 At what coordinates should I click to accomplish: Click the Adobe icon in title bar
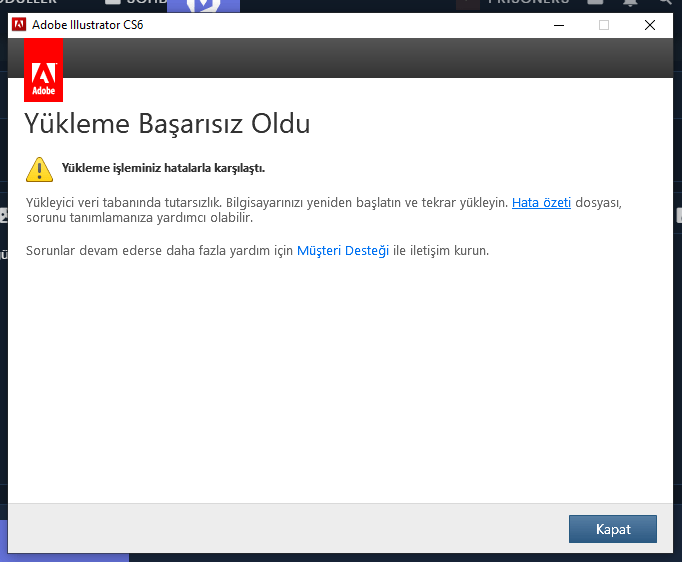[x=19, y=25]
